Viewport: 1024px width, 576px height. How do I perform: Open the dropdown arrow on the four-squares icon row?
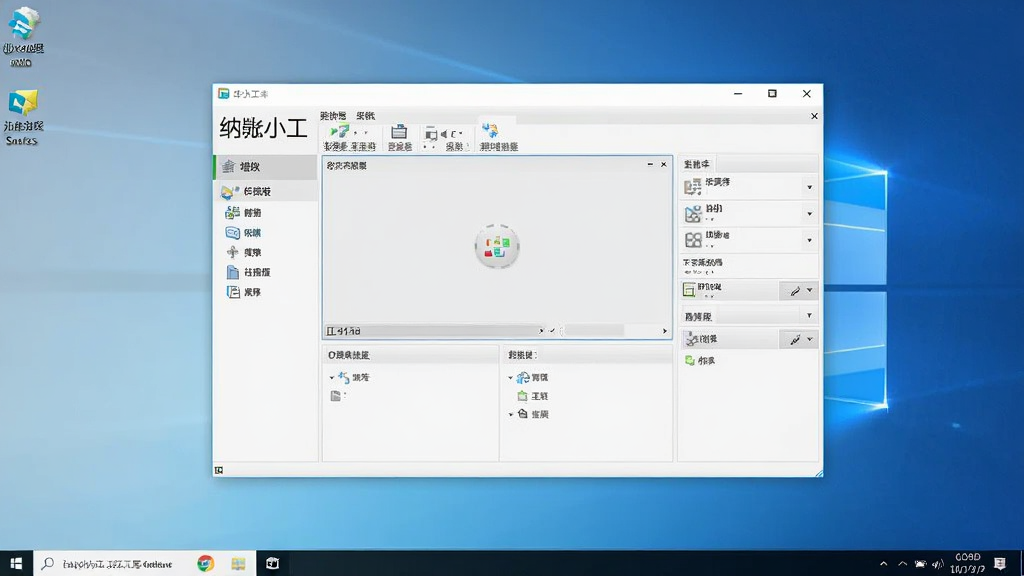809,240
